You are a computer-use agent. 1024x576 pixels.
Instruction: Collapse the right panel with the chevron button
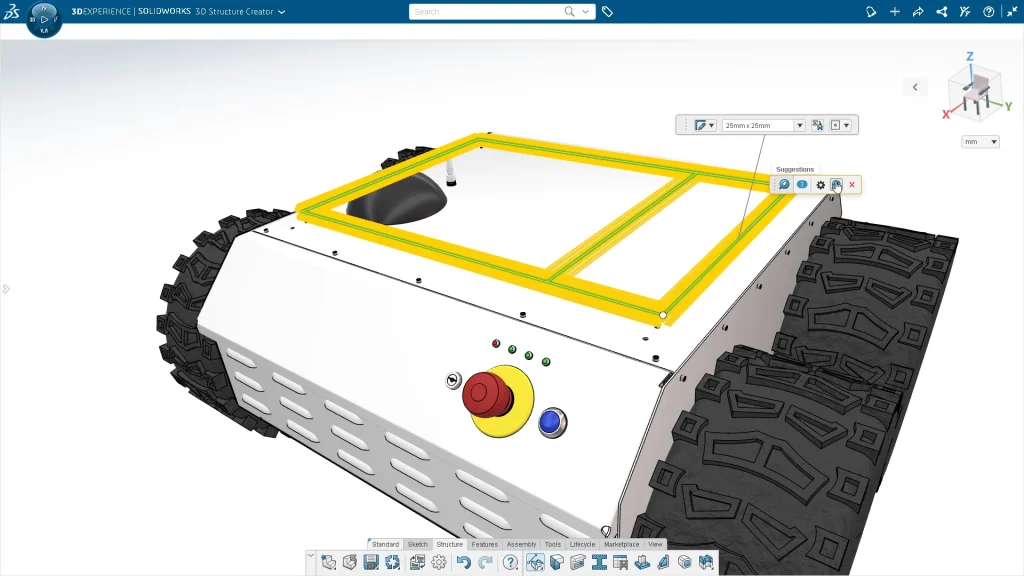[x=915, y=87]
